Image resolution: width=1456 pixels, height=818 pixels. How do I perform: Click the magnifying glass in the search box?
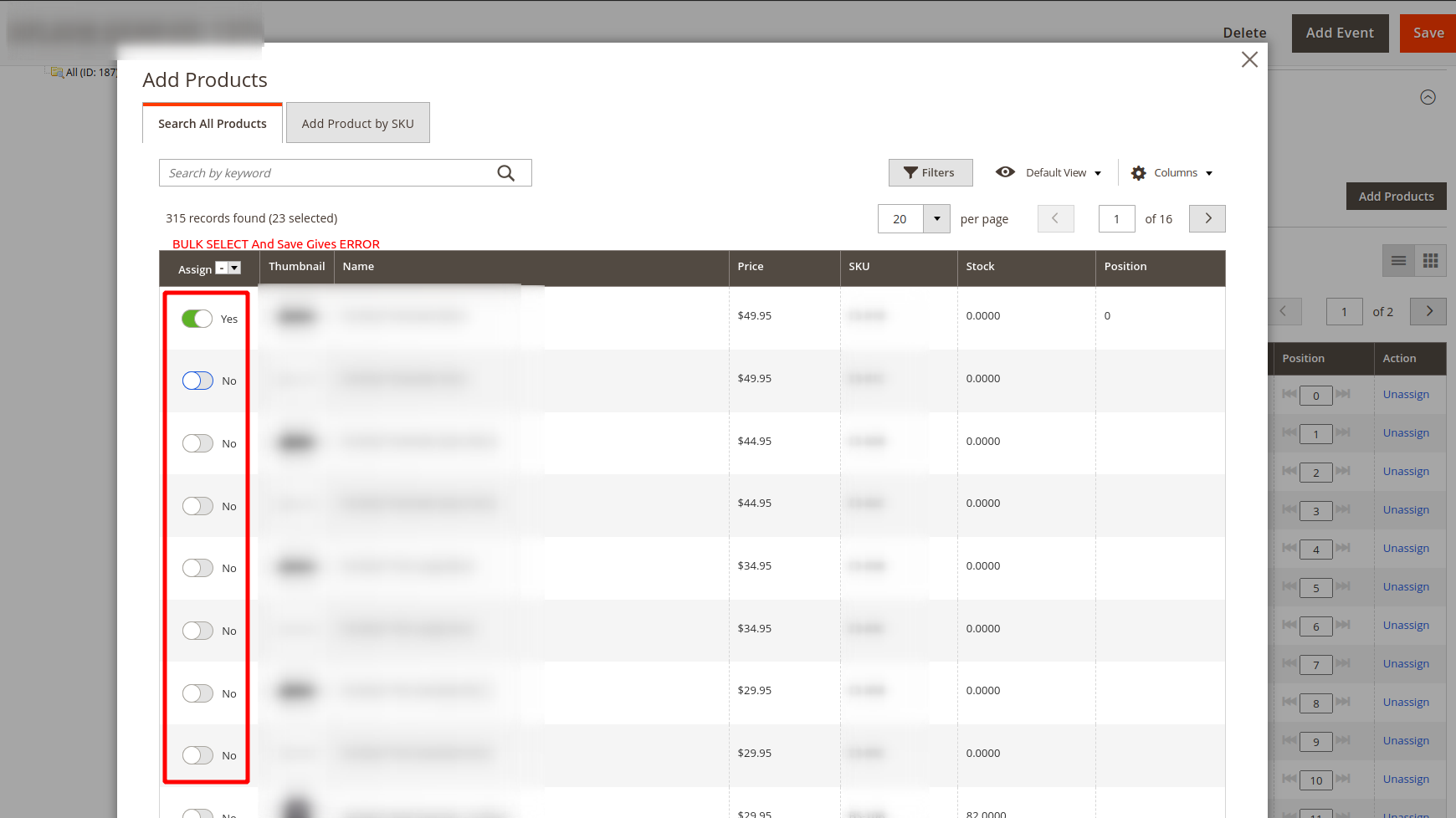point(506,172)
